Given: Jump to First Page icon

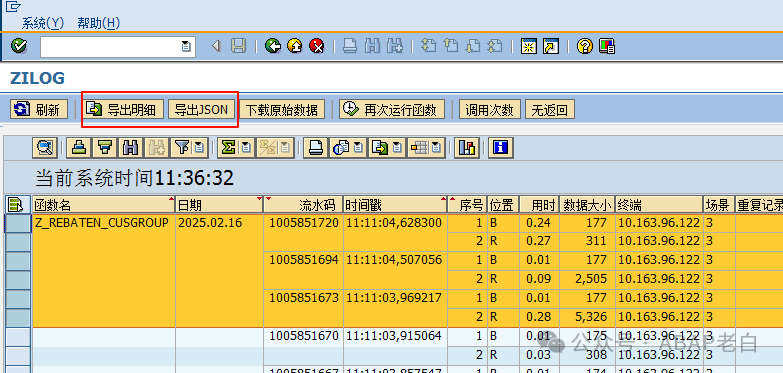Looking at the screenshot, I should (x=428, y=46).
